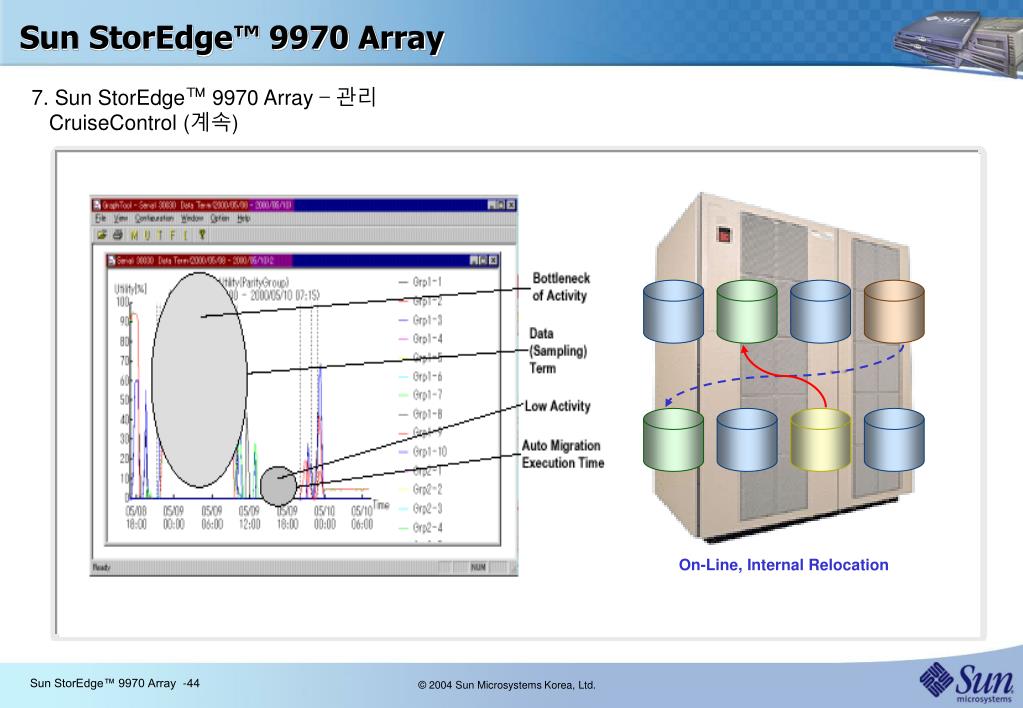
Task: Click the Print icon in GraphTool toolbar
Action: pos(117,235)
